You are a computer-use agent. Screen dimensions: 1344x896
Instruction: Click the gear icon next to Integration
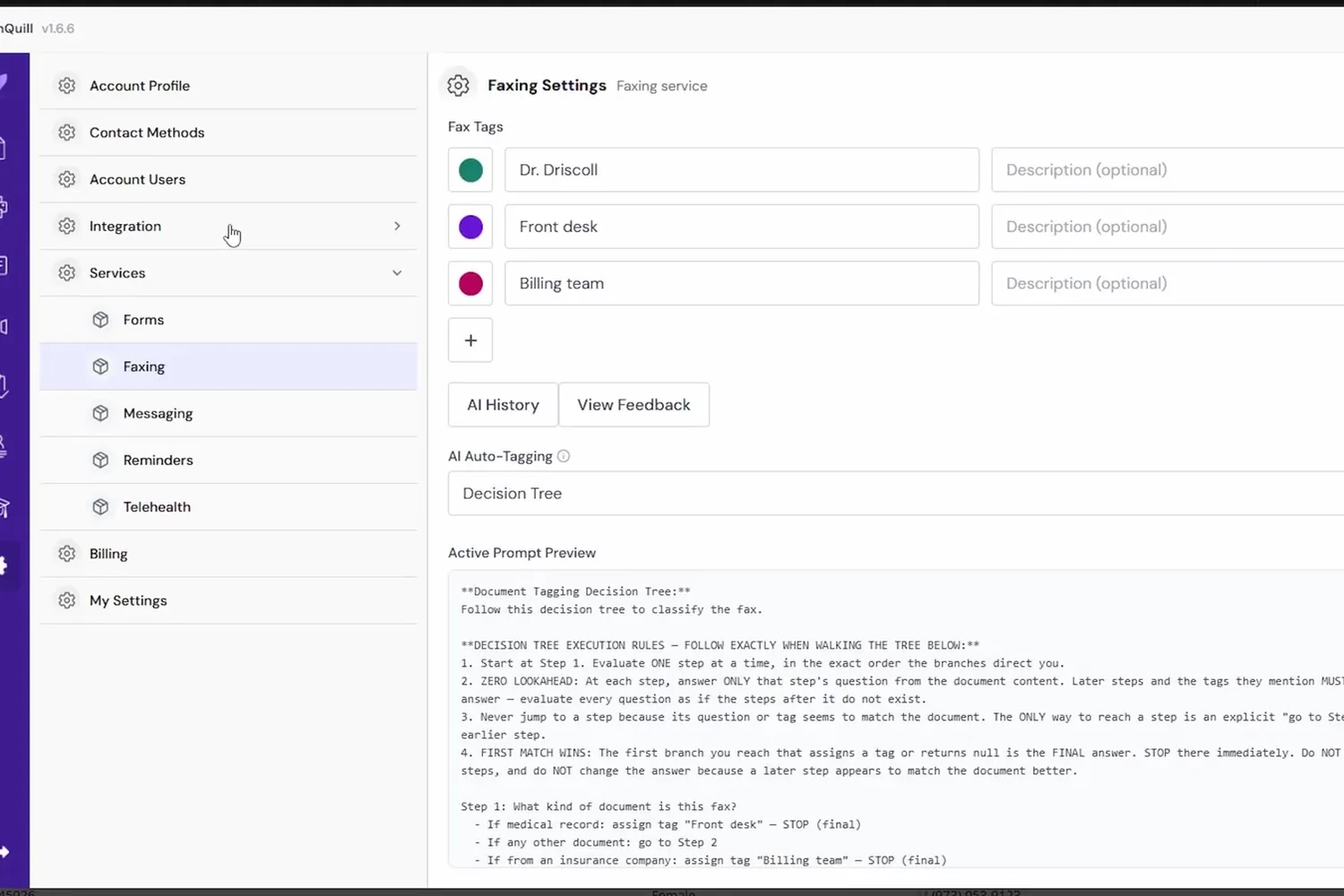(x=67, y=226)
